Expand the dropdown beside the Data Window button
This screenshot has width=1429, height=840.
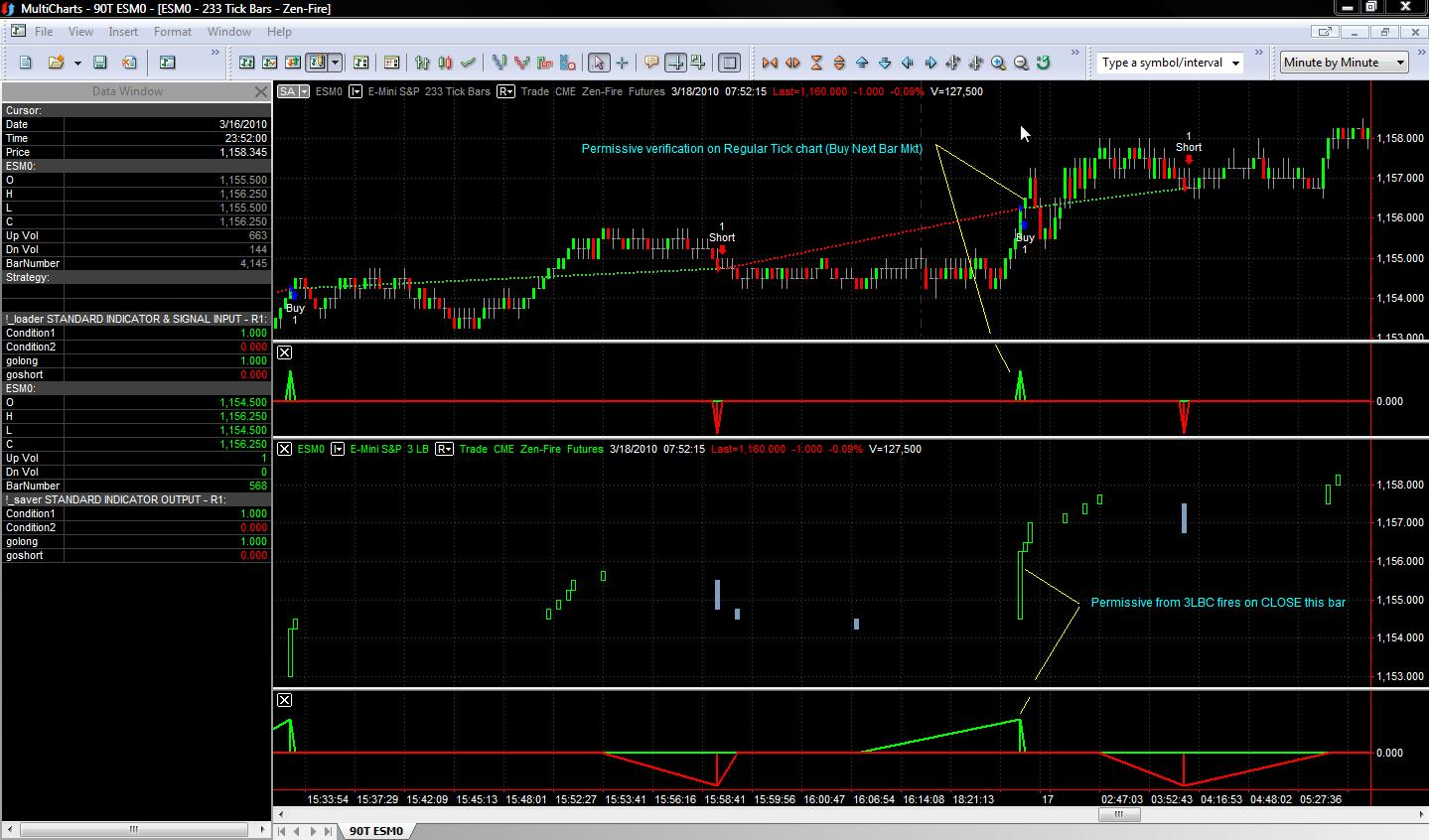[336, 63]
